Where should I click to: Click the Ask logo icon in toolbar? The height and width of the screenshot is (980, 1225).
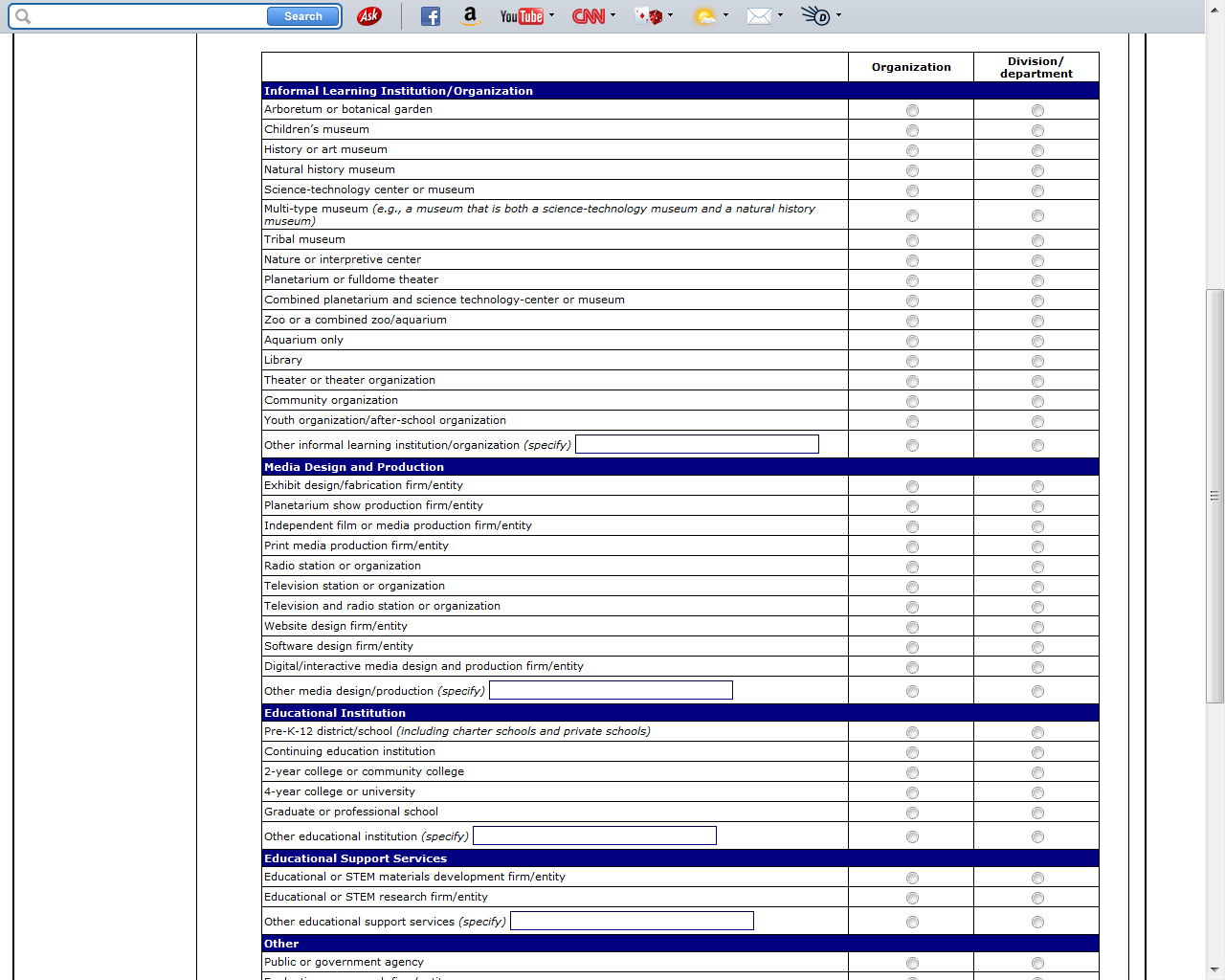[369, 16]
